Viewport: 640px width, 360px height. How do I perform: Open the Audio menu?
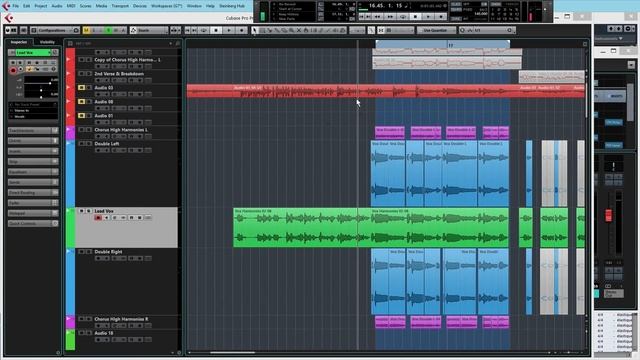57,6
